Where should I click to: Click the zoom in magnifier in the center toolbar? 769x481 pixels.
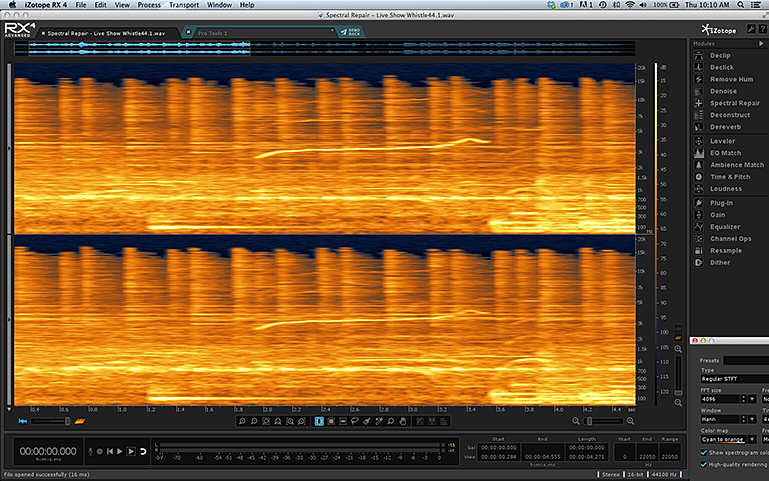pyautogui.click(x=242, y=421)
